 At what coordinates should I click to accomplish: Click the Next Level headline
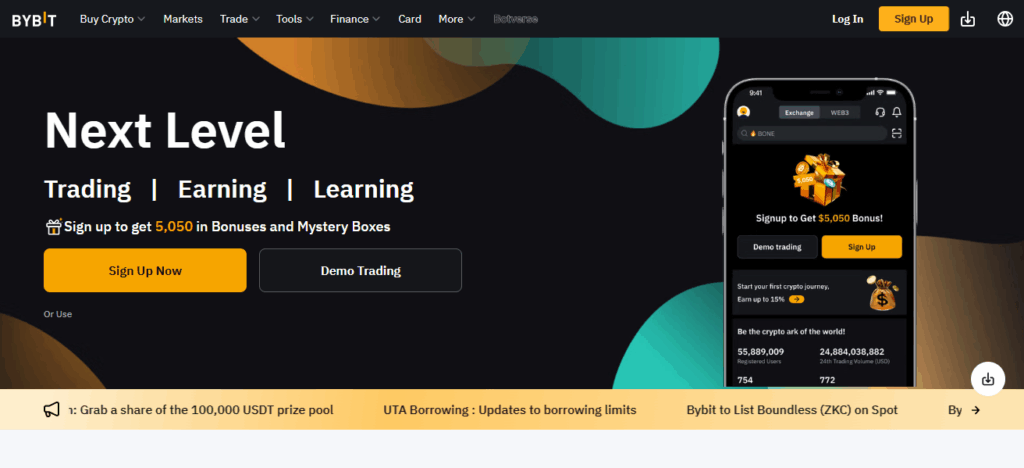pyautogui.click(x=165, y=131)
